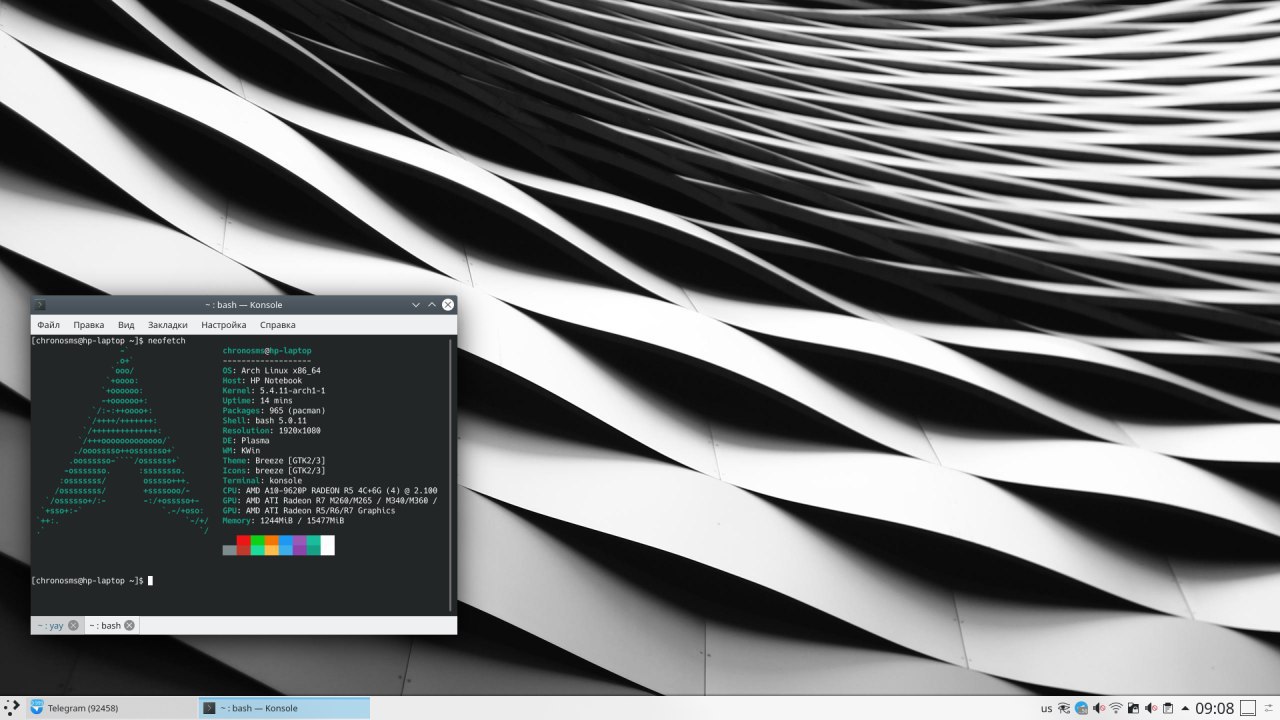1280x720 pixels.
Task: Click the Konsole title bar text
Action: click(243, 305)
